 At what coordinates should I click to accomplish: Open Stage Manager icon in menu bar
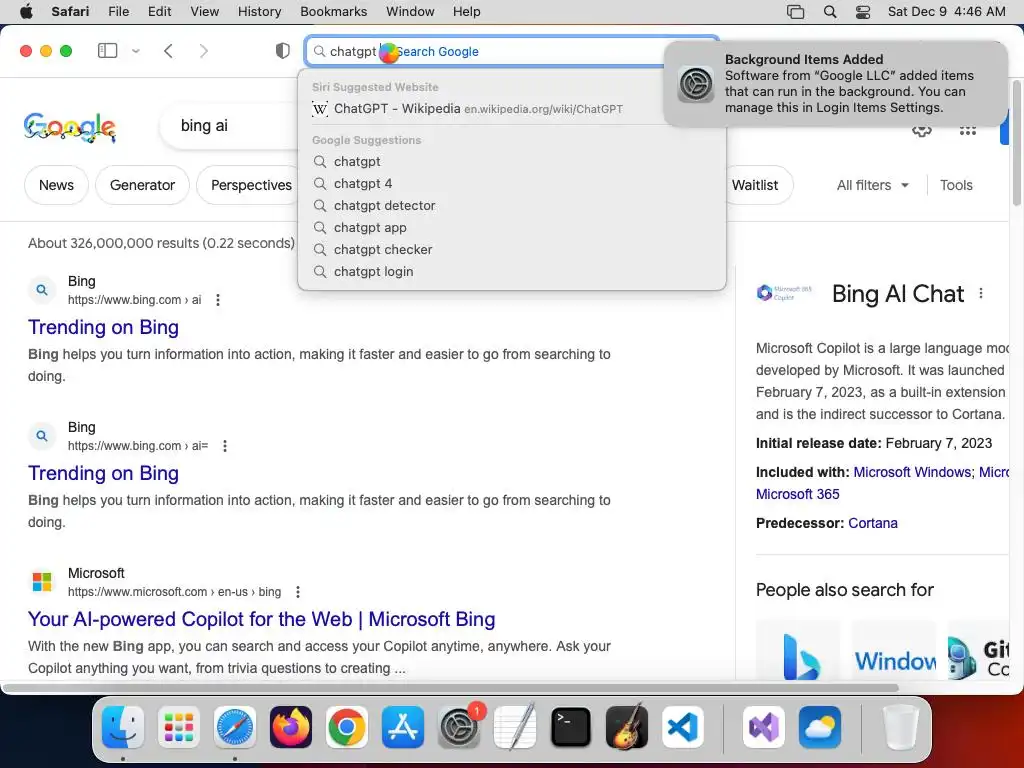point(795,12)
